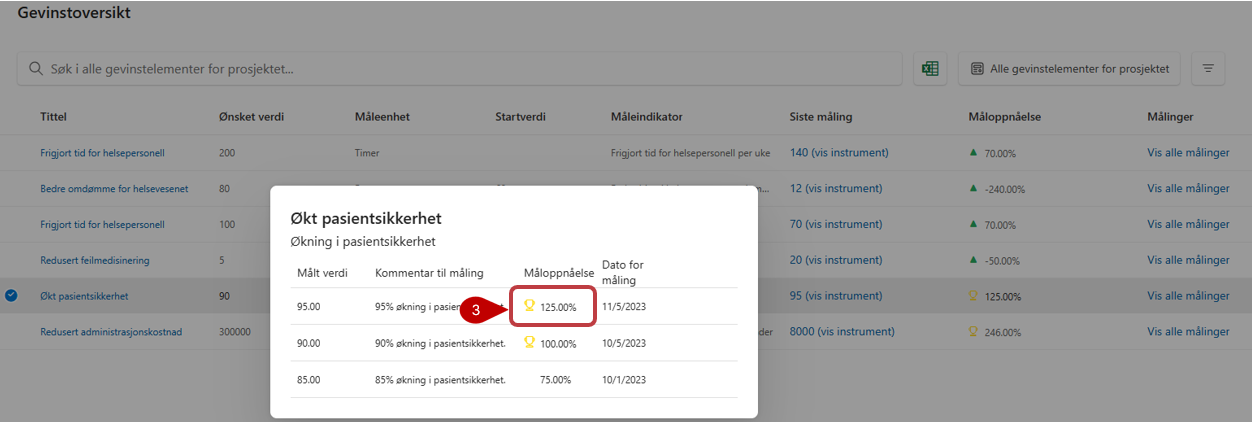The width and height of the screenshot is (1252, 422).
Task: Click green triangle beside -240.00%
Action: [974, 188]
